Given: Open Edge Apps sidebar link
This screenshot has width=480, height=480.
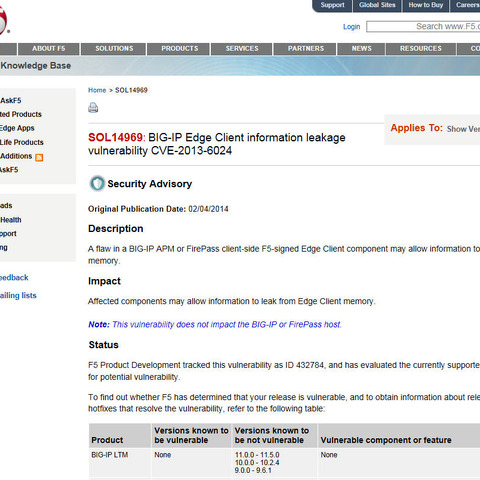Looking at the screenshot, I should pyautogui.click(x=17, y=128).
